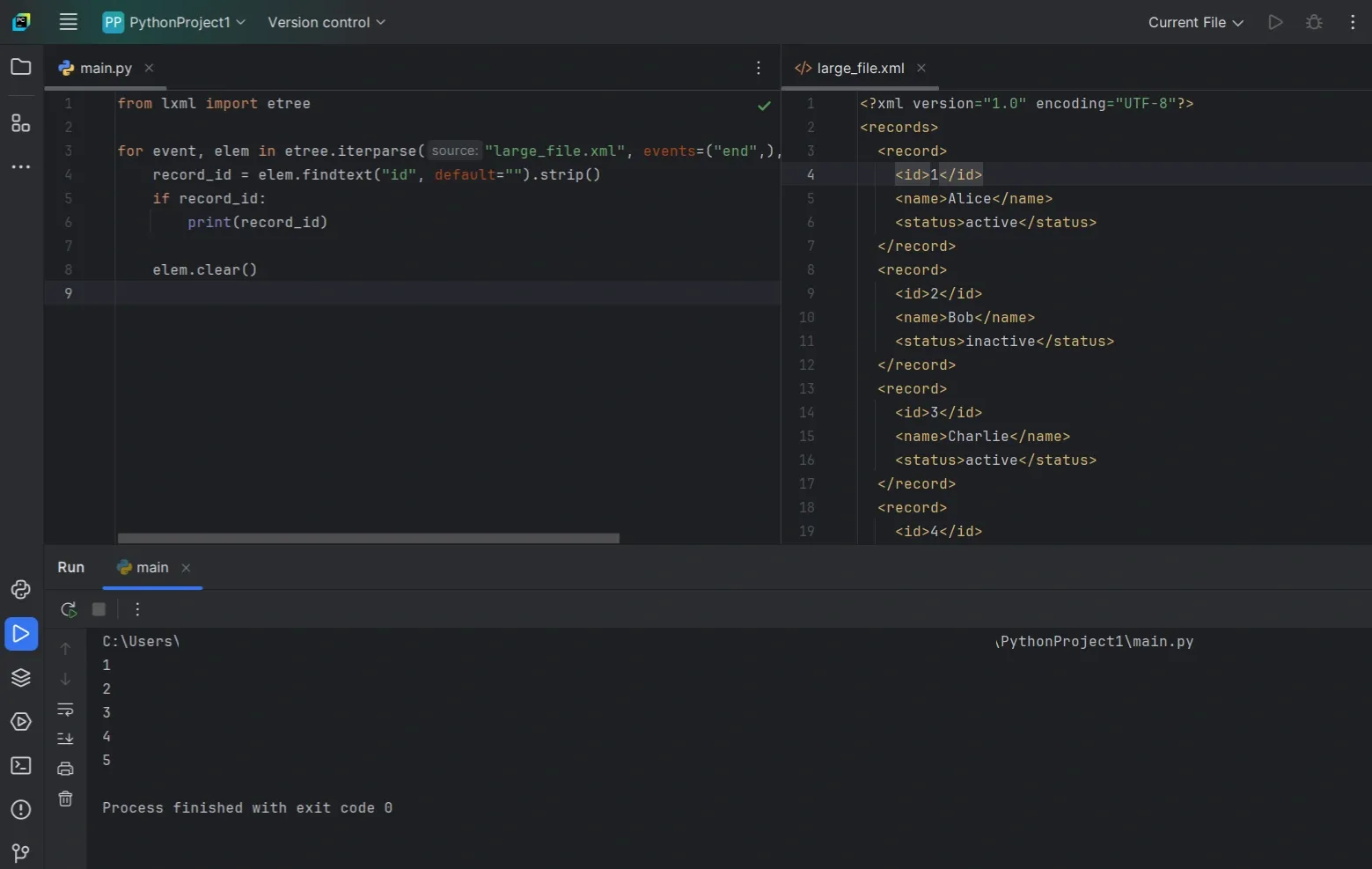This screenshot has width=1372, height=869.
Task: Toggle soft-wrap in the console
Action: (65, 710)
